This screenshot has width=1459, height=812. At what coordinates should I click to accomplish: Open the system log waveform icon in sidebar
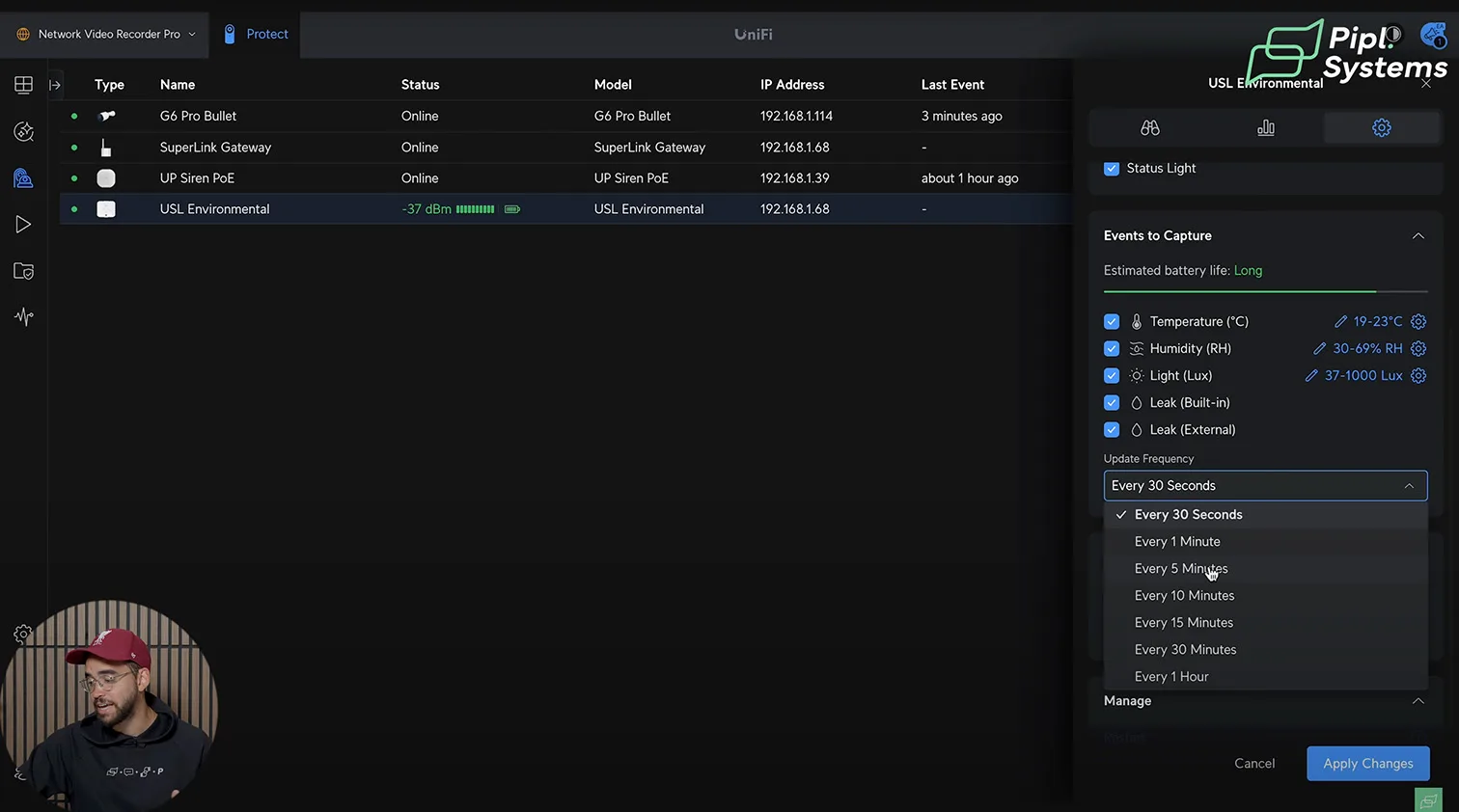[x=24, y=316]
